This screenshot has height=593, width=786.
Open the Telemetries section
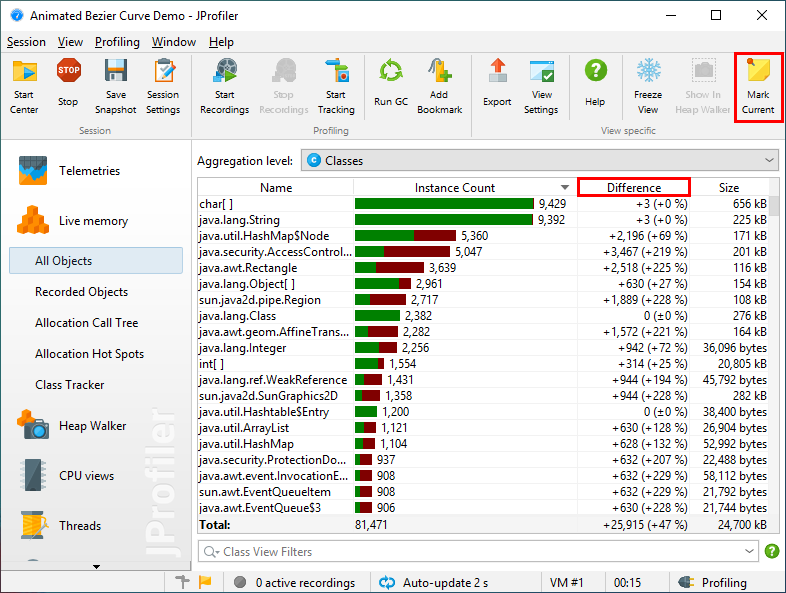(70, 170)
